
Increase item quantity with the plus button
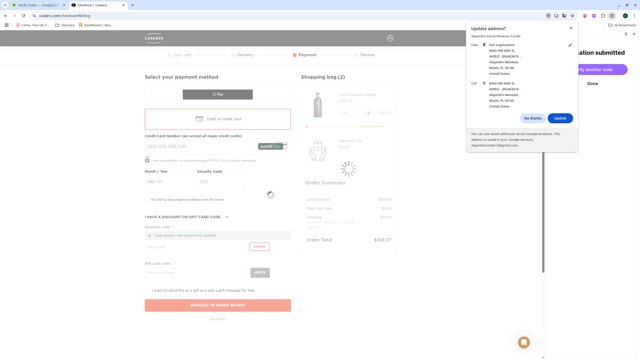368,113
